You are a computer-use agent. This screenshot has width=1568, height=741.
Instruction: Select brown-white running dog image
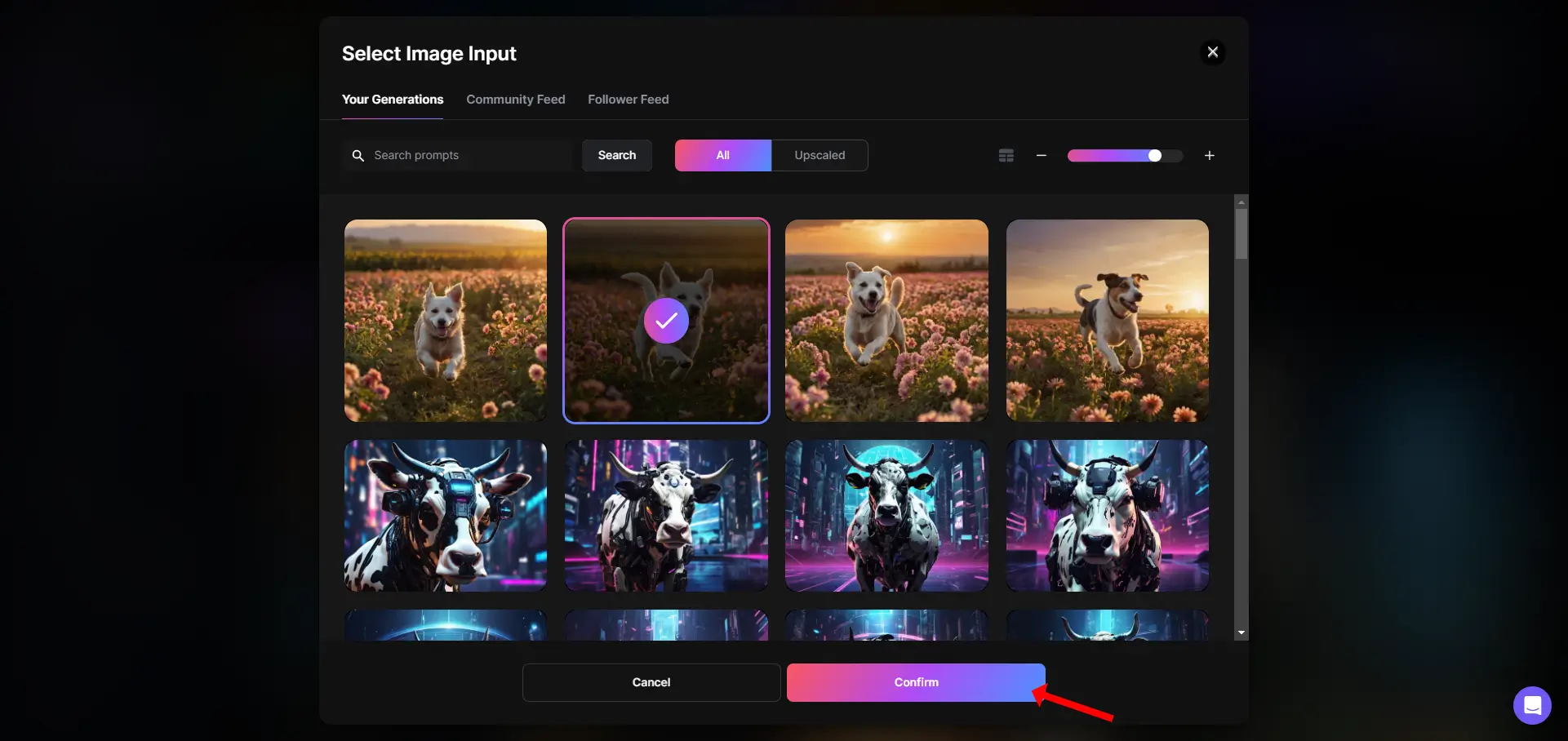(x=1108, y=321)
